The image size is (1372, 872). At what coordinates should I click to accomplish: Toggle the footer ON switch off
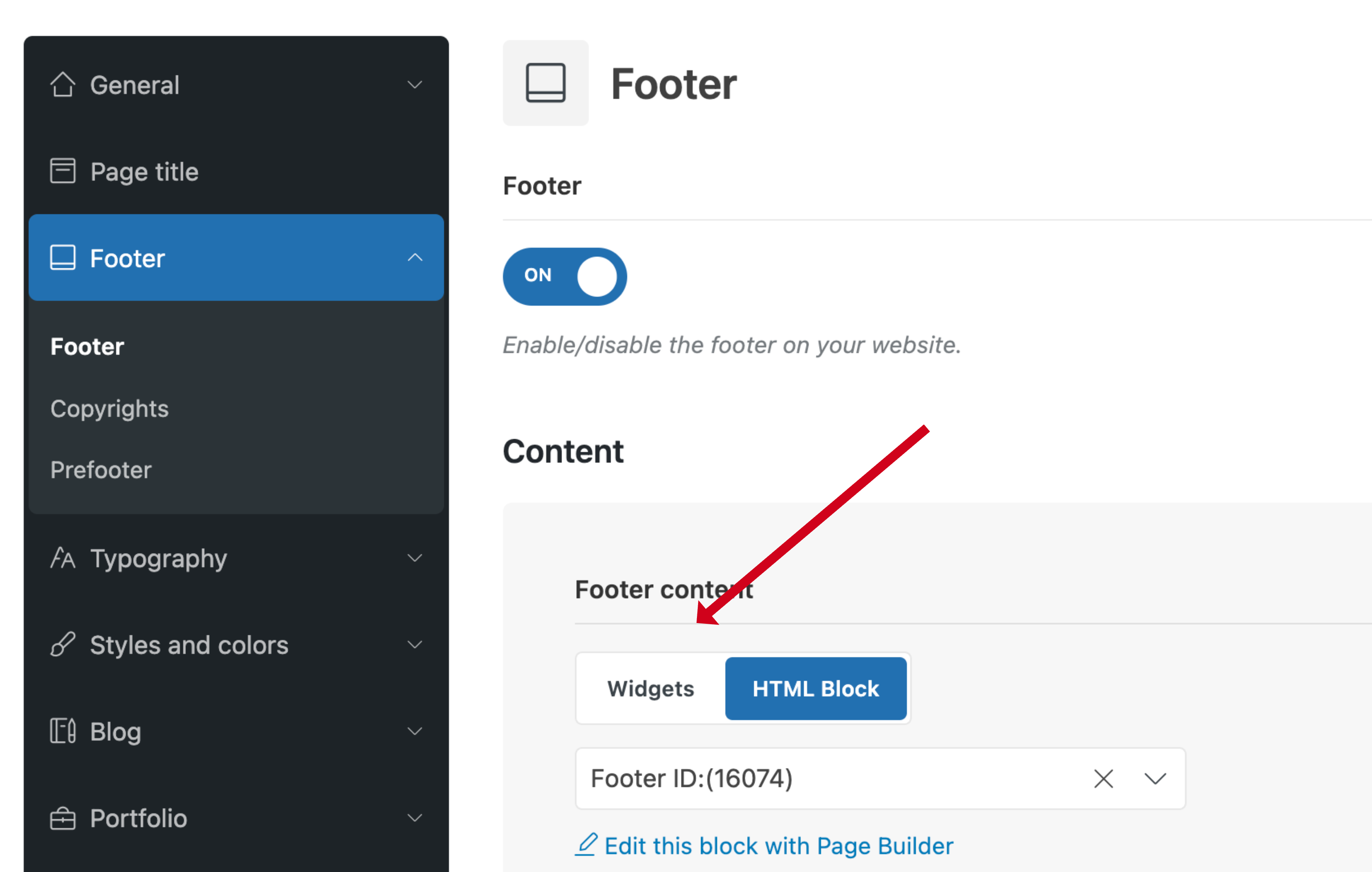565,276
